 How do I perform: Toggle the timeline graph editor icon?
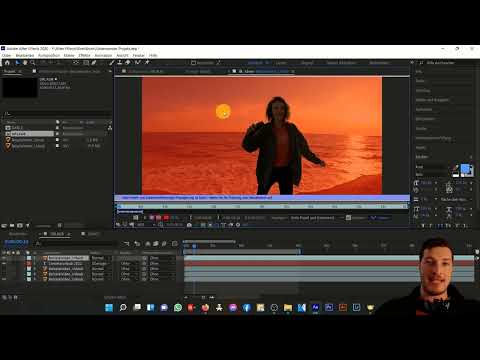pyautogui.click(x=175, y=244)
